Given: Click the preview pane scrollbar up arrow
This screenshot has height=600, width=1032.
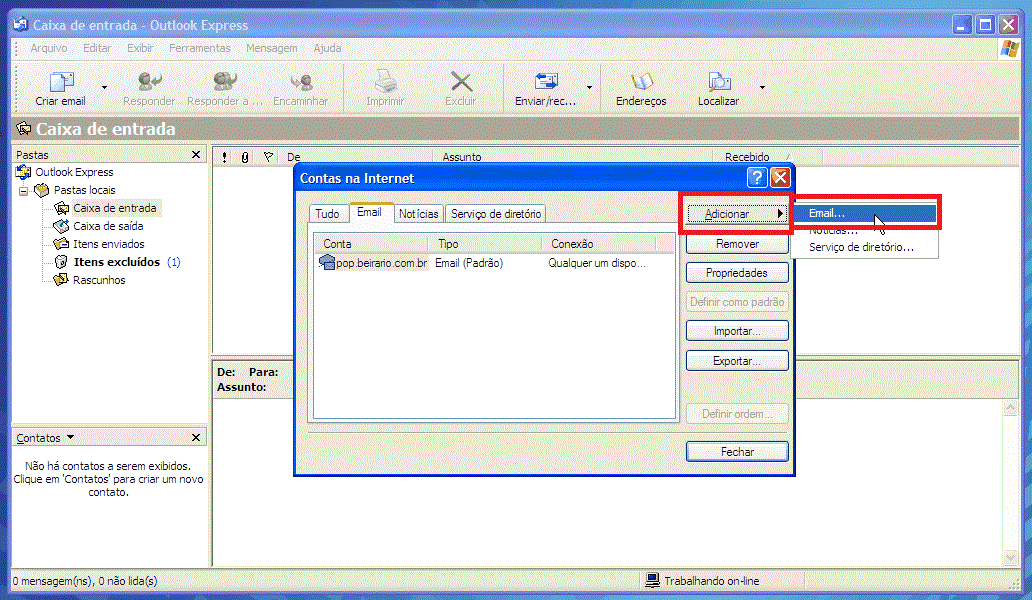Looking at the screenshot, I should click(1010, 409).
